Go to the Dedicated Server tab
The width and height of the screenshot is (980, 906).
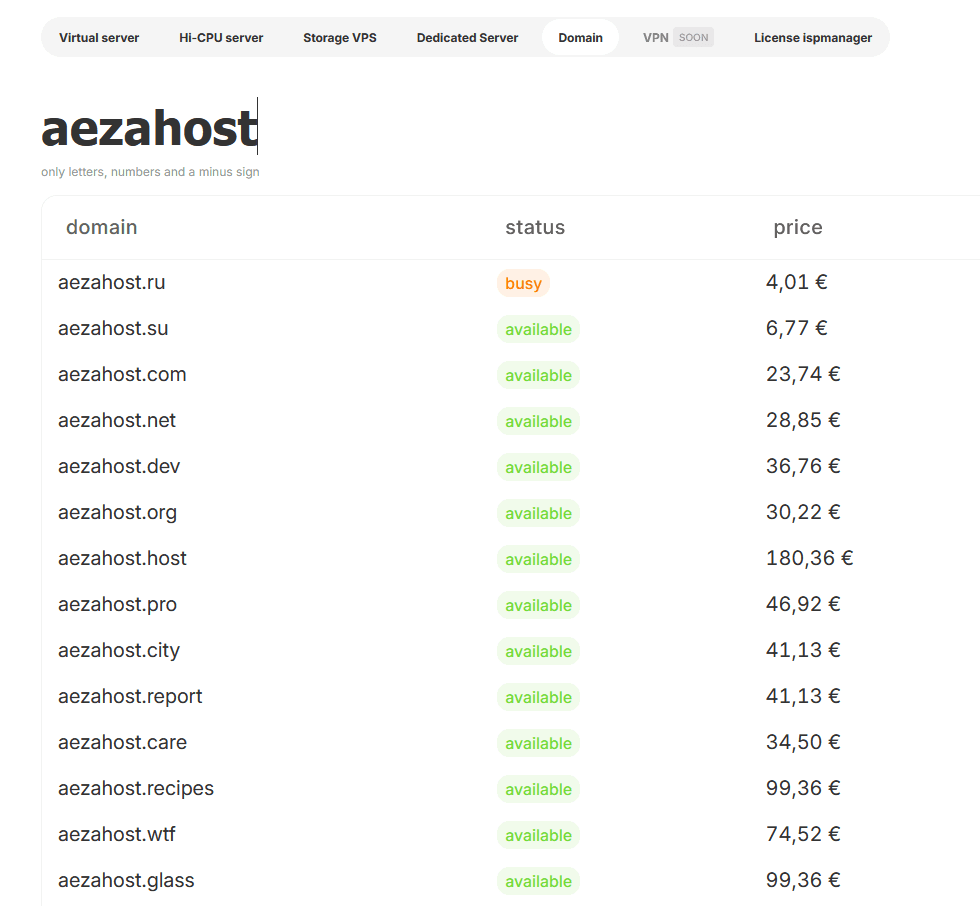[x=467, y=38]
